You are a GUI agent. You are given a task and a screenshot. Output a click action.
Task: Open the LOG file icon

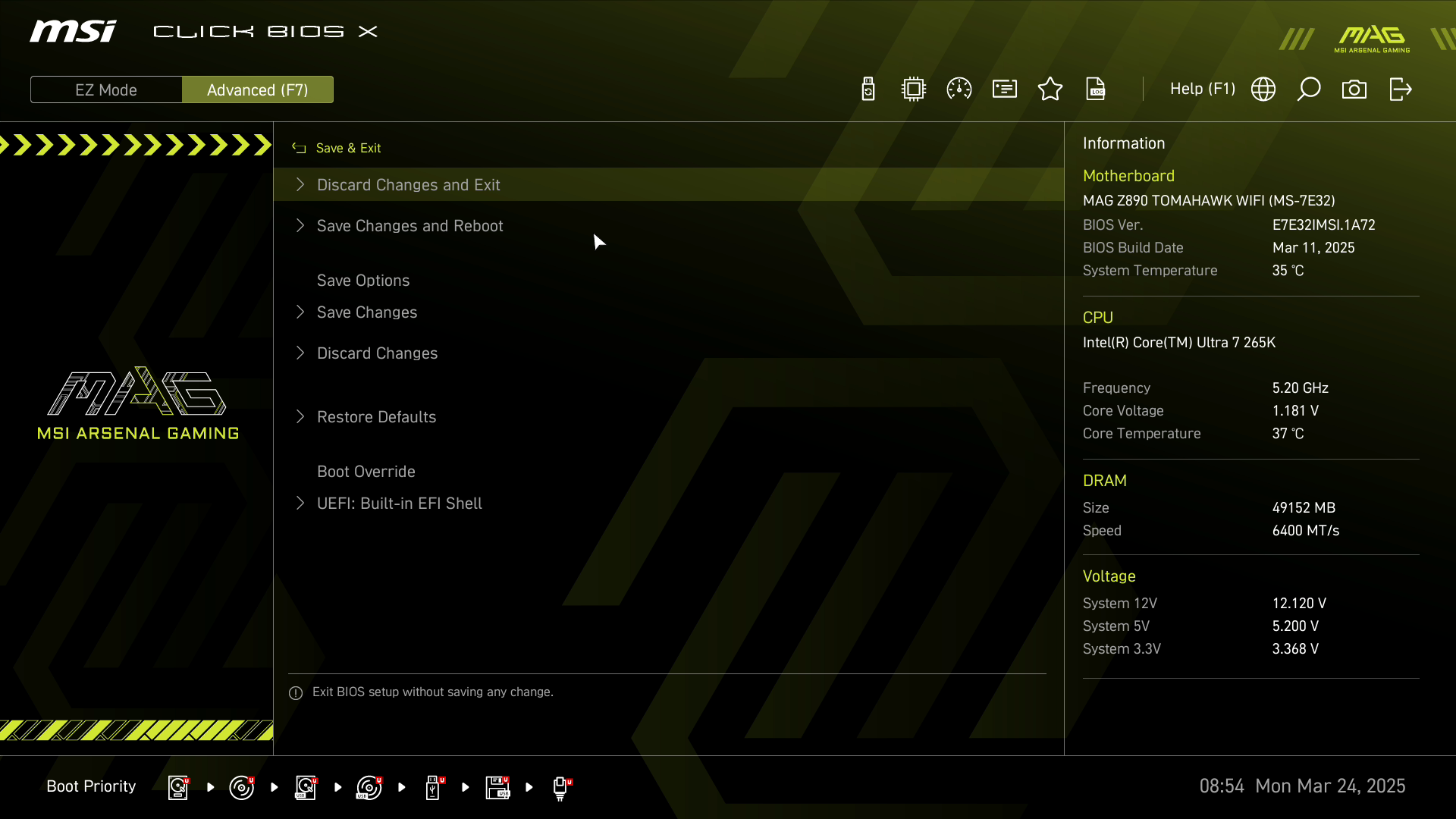point(1096,89)
